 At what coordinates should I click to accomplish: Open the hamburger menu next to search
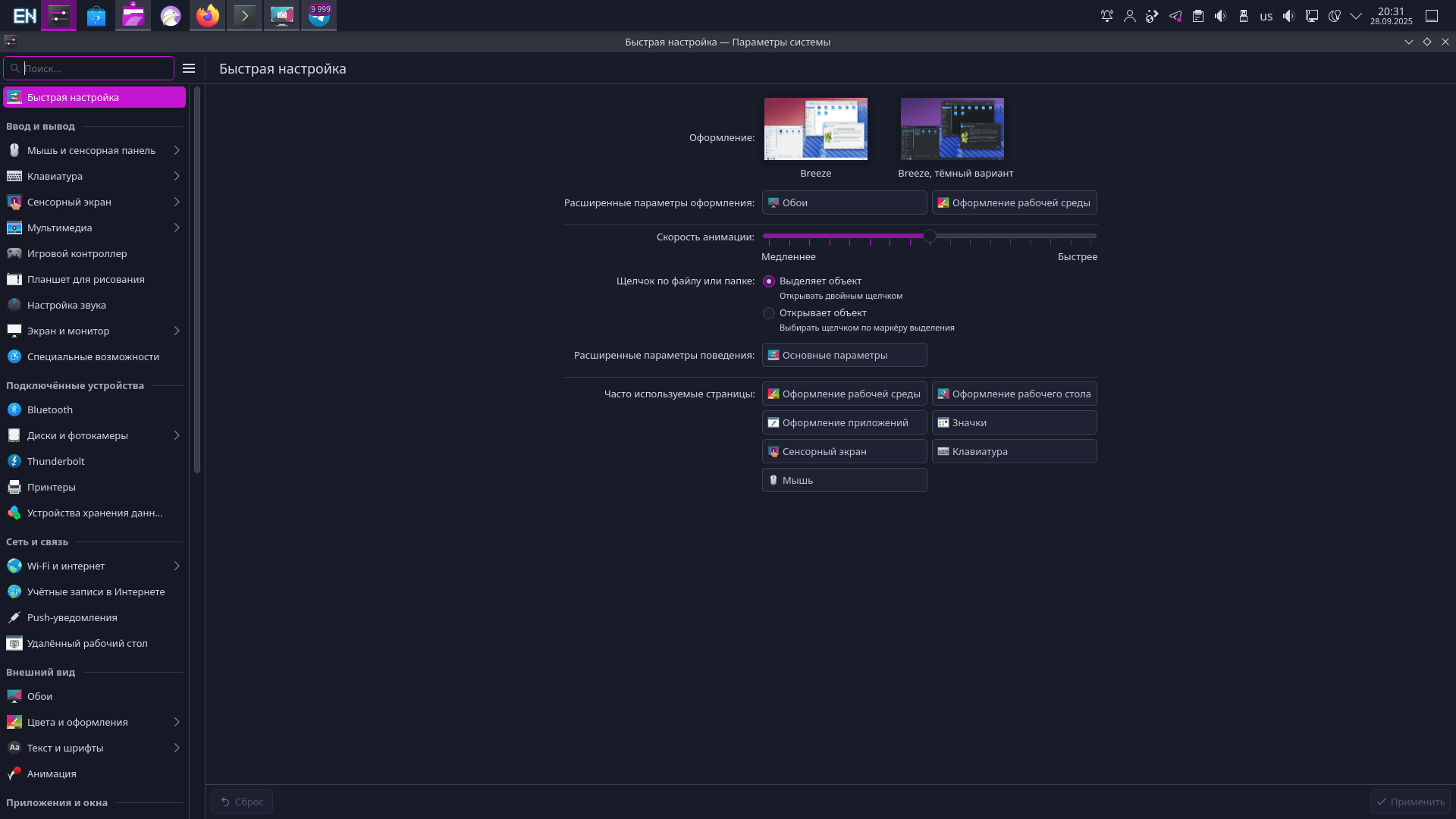pyautogui.click(x=189, y=68)
